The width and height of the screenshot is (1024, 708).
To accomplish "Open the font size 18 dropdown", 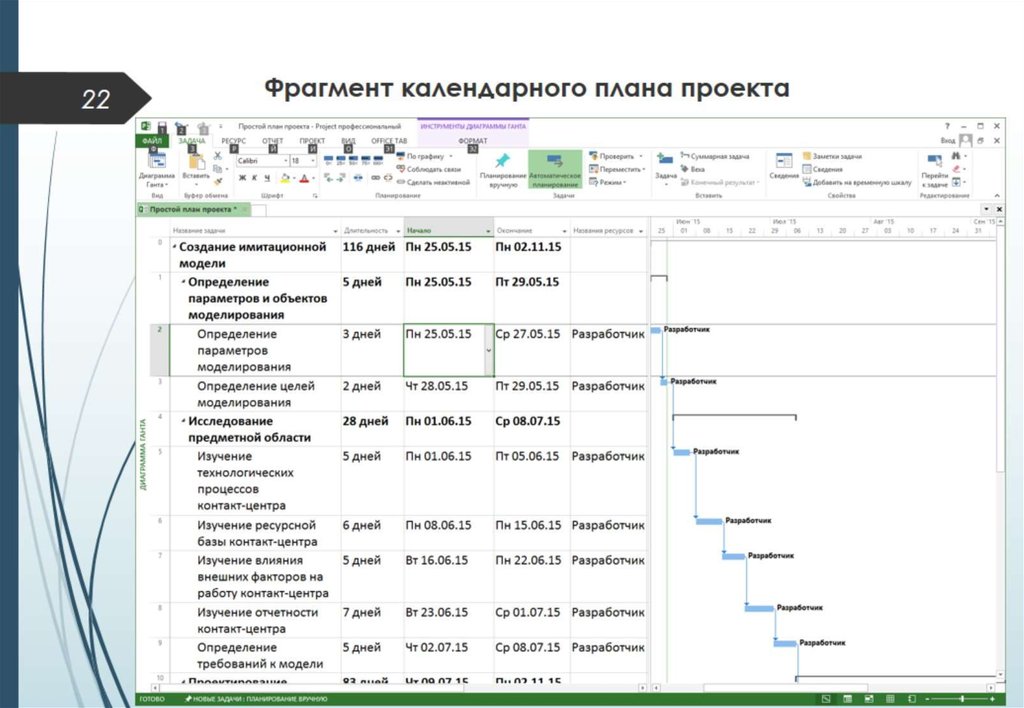I will click(x=313, y=160).
